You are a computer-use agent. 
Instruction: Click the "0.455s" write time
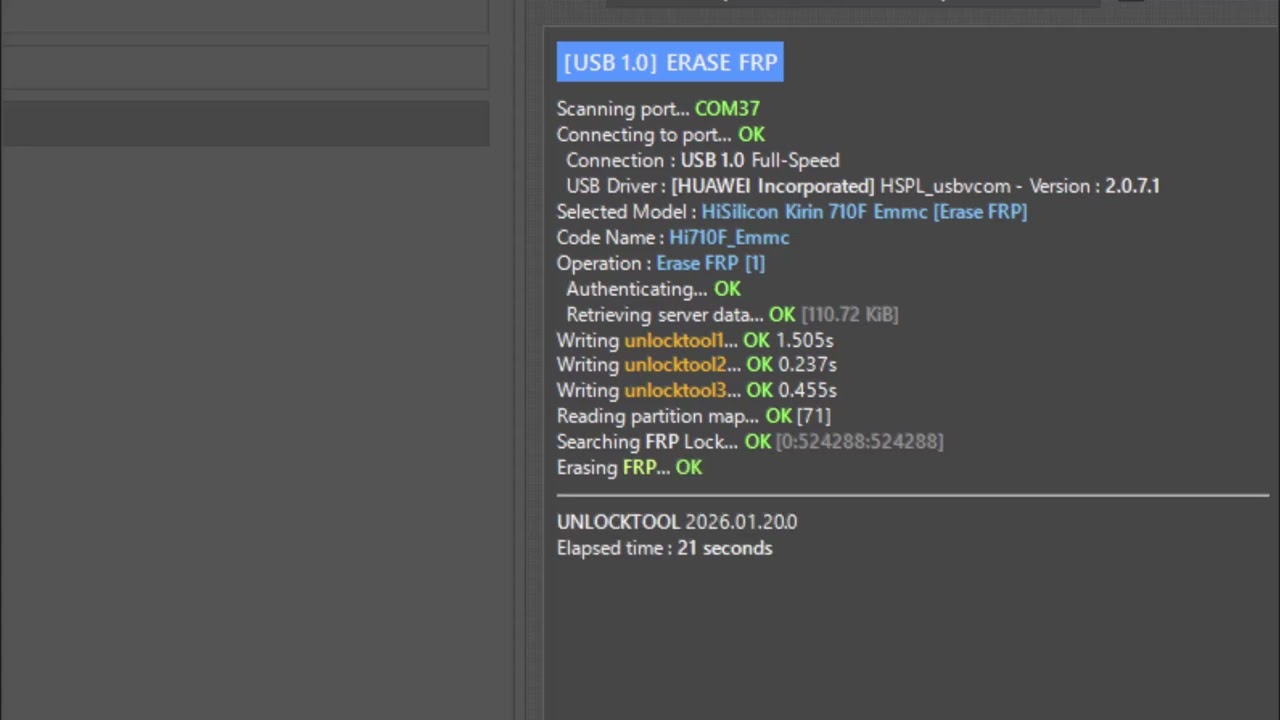click(x=808, y=391)
